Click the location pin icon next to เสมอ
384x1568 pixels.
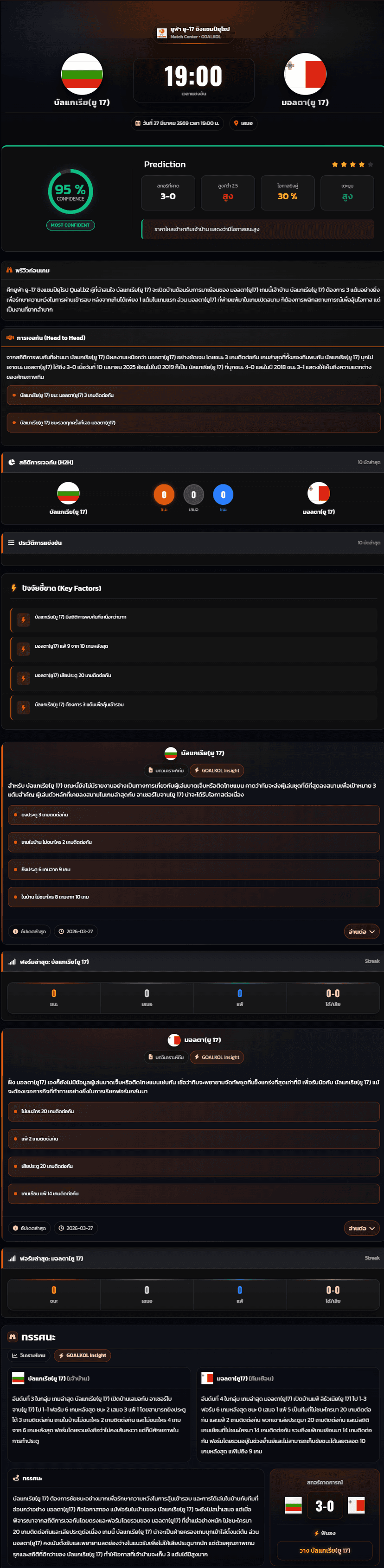click(x=236, y=123)
